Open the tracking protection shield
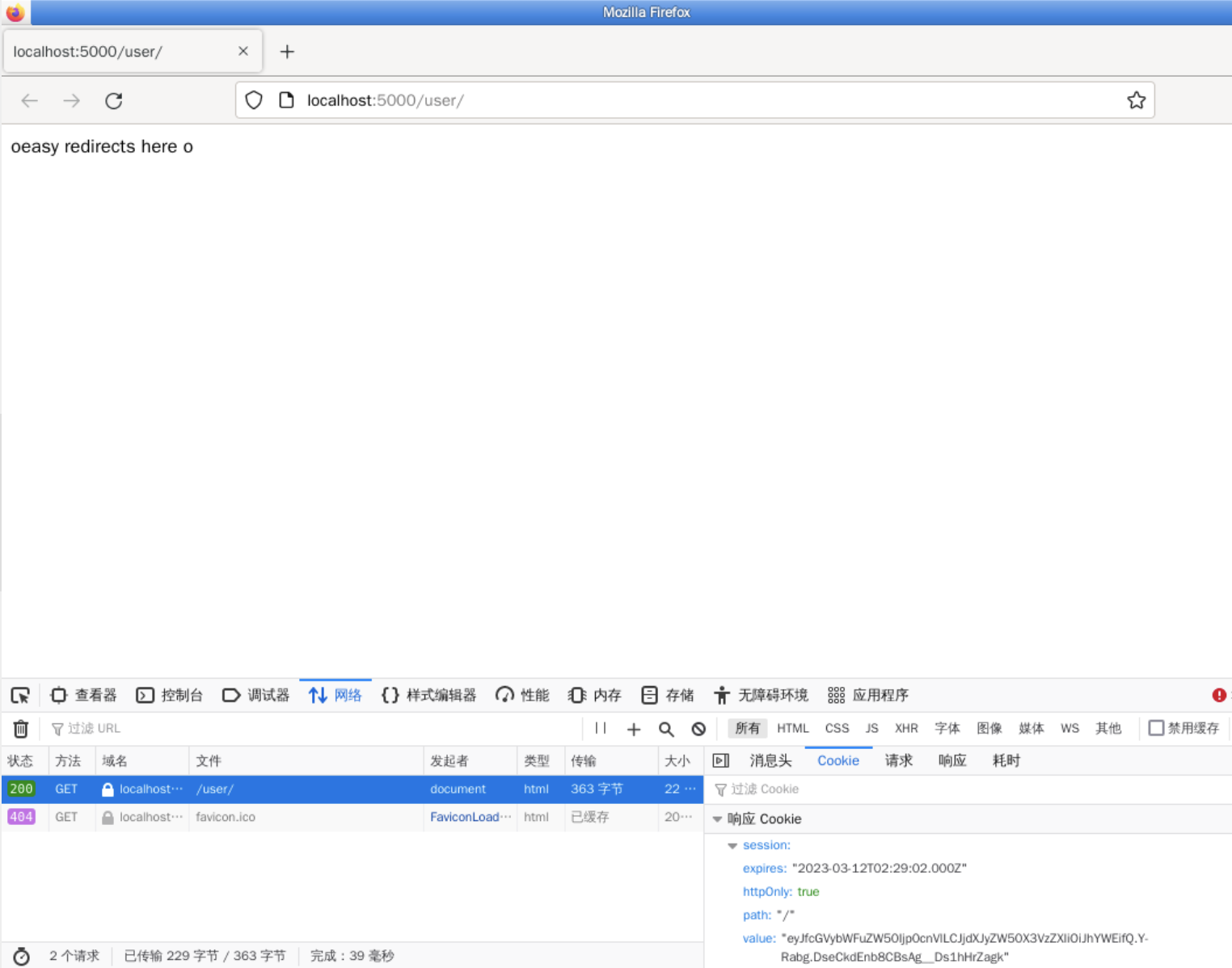 tap(254, 100)
